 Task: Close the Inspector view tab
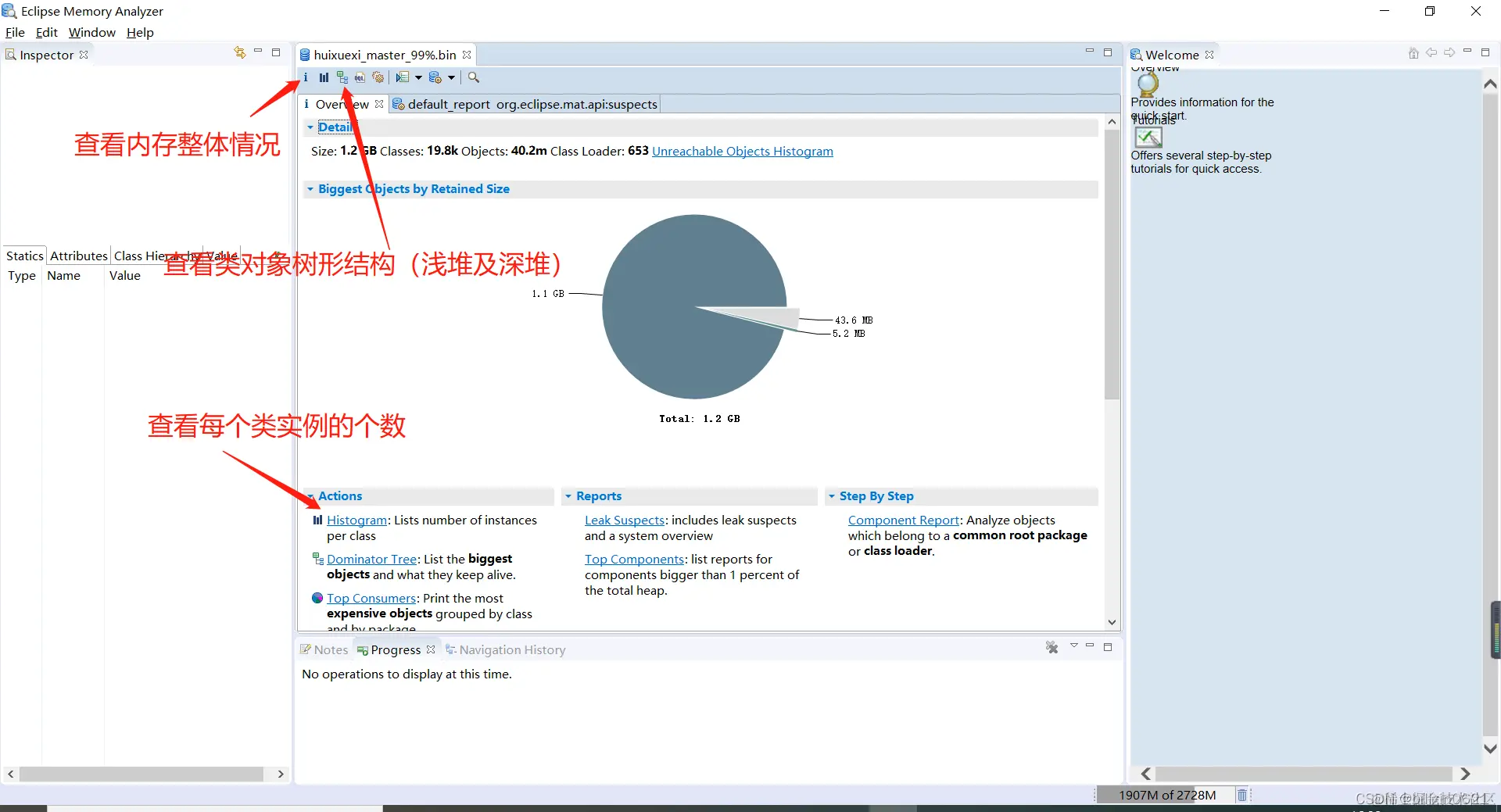(84, 55)
